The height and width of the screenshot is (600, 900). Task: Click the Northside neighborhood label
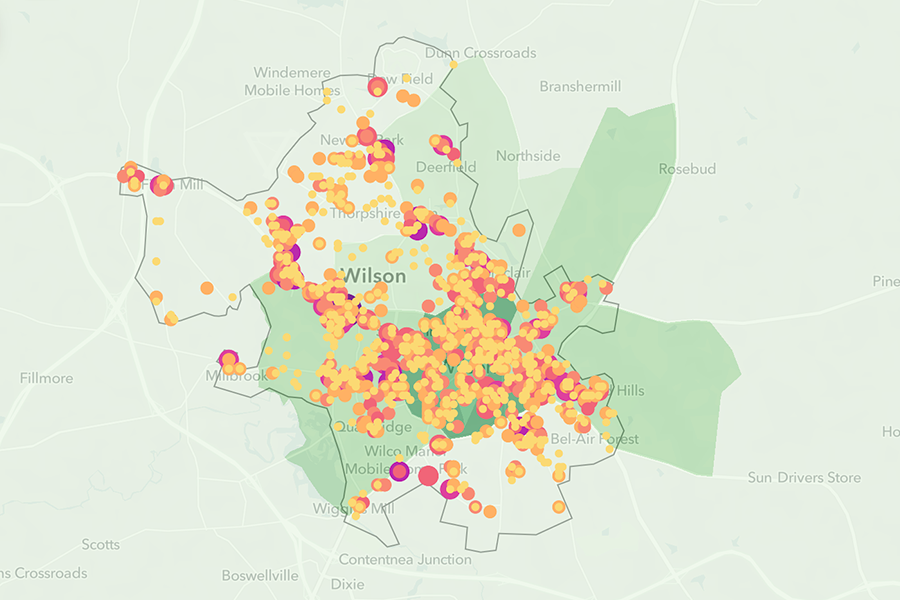pos(528,156)
